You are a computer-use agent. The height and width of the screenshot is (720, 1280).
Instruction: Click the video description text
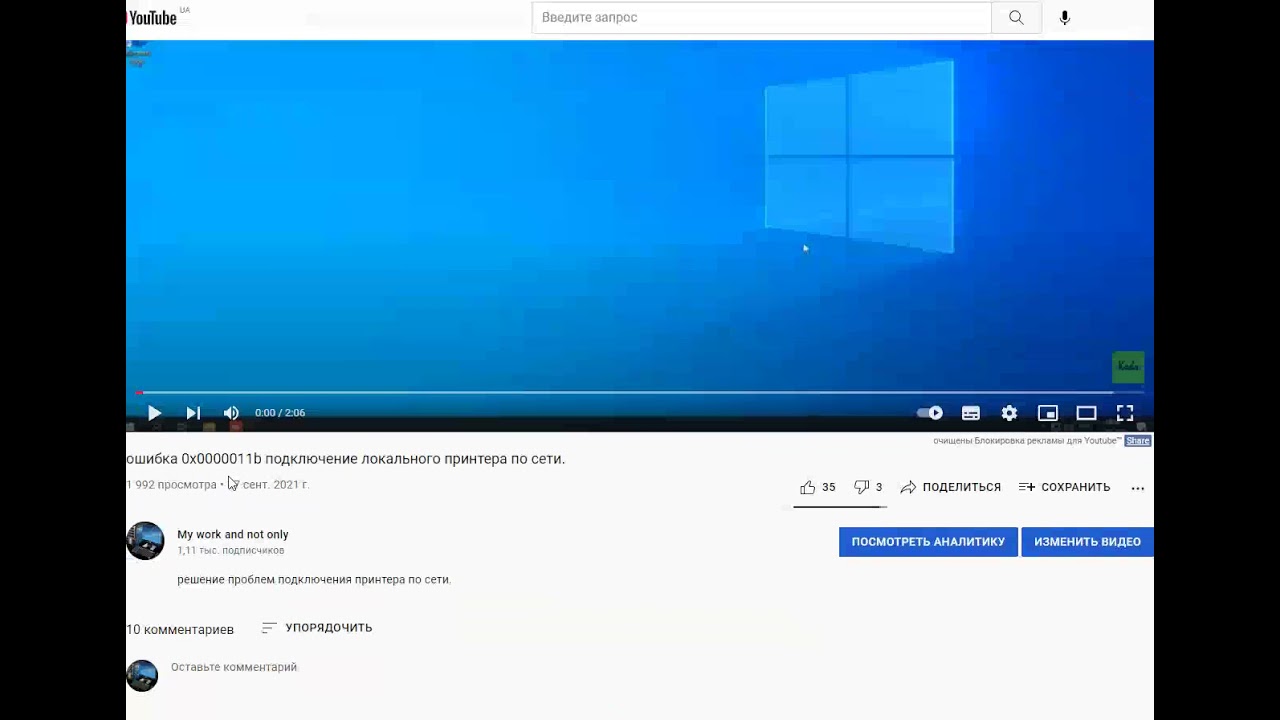tap(314, 579)
